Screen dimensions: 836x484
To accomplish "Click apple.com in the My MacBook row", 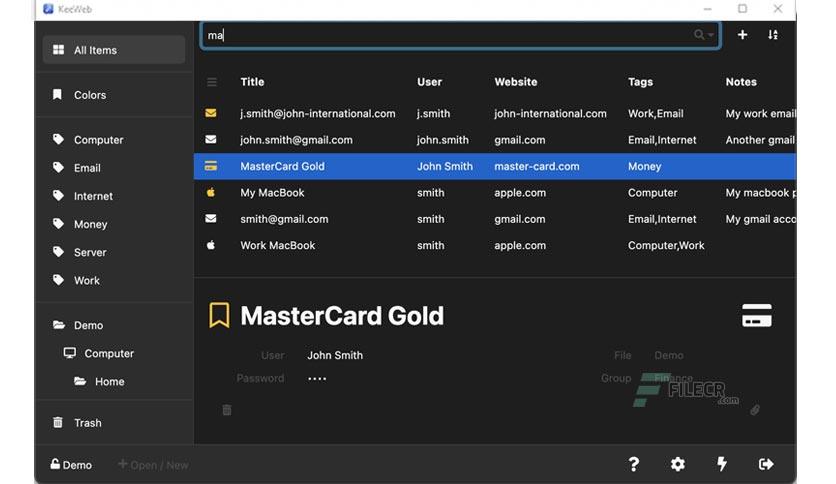I will [x=520, y=192].
